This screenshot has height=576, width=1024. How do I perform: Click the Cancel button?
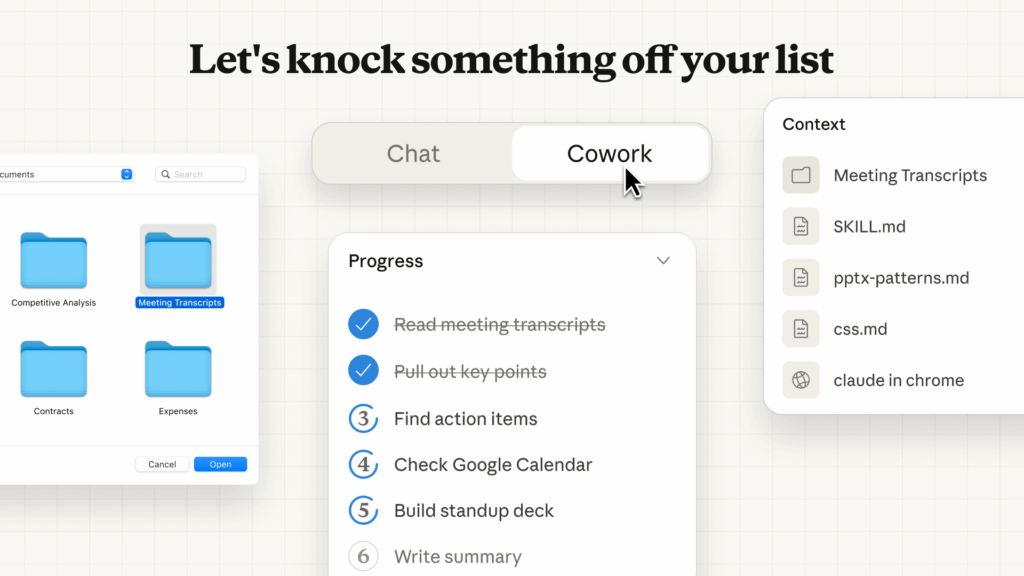point(161,464)
